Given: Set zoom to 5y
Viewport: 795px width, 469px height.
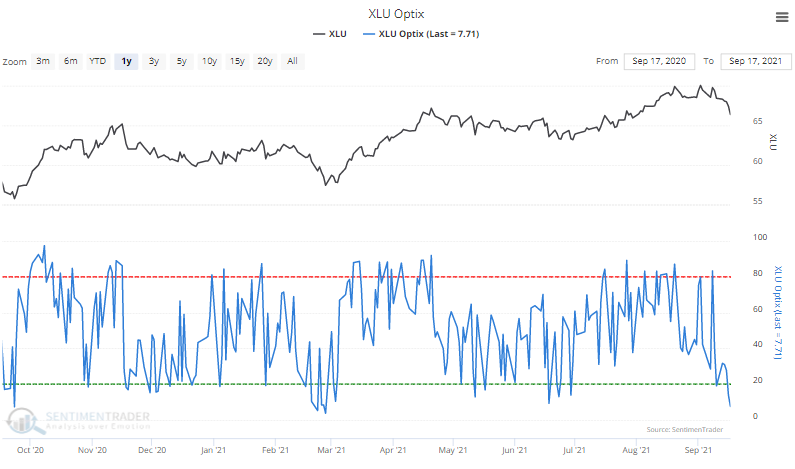Looking at the screenshot, I should 181,61.
